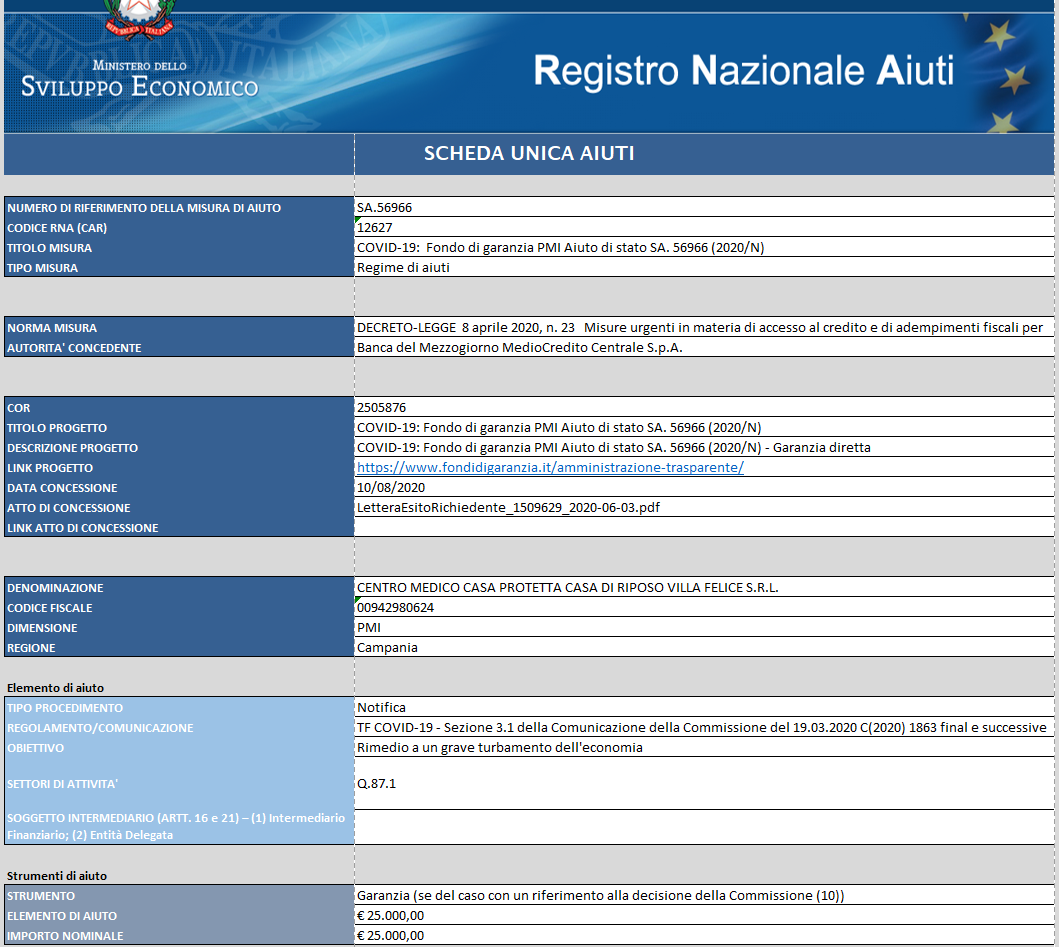Viewport: 1059px width, 947px height.
Task: Click the TITOLO PROGETTO value cell
Action: (x=704, y=428)
